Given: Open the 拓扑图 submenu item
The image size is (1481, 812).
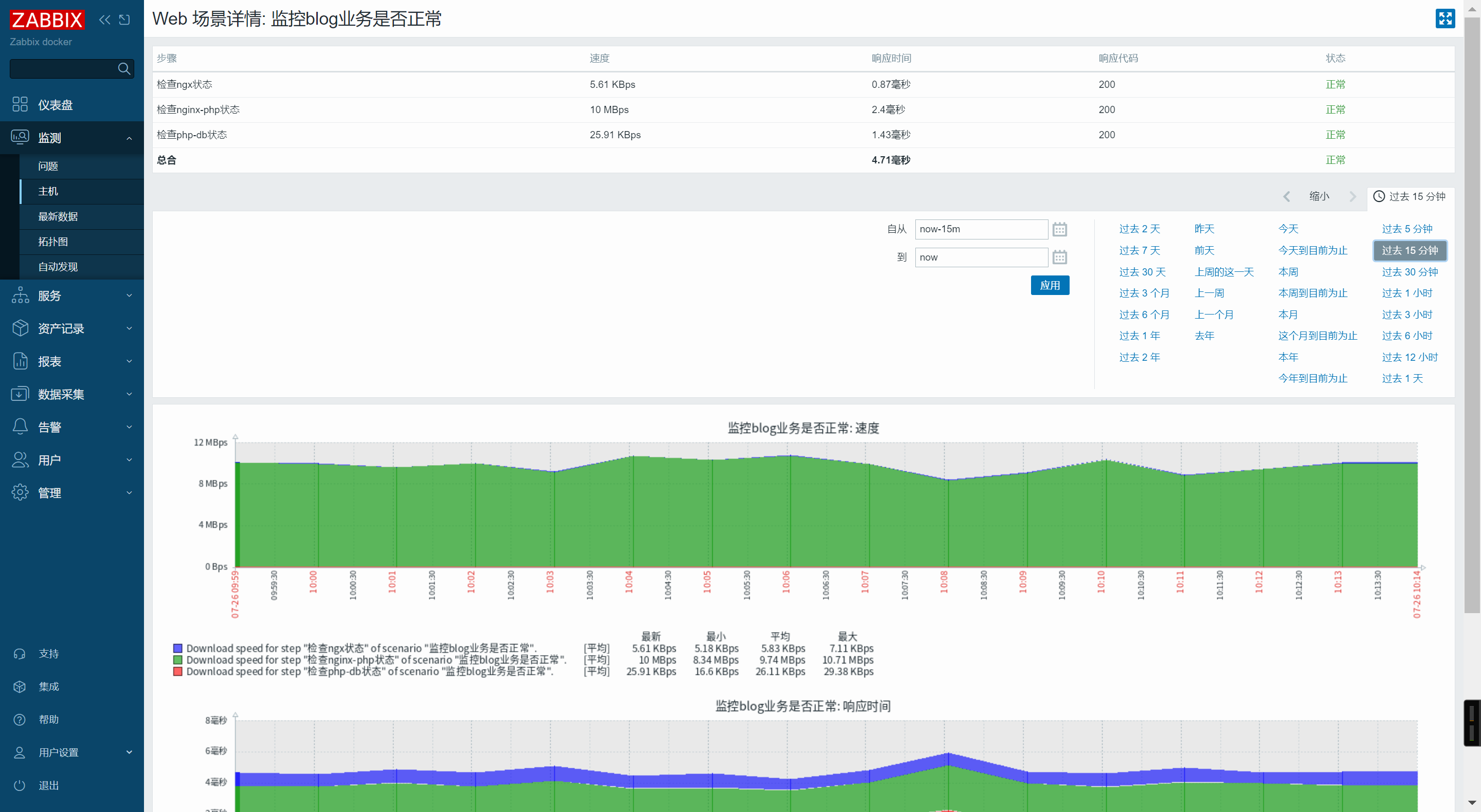Looking at the screenshot, I should (x=81, y=242).
